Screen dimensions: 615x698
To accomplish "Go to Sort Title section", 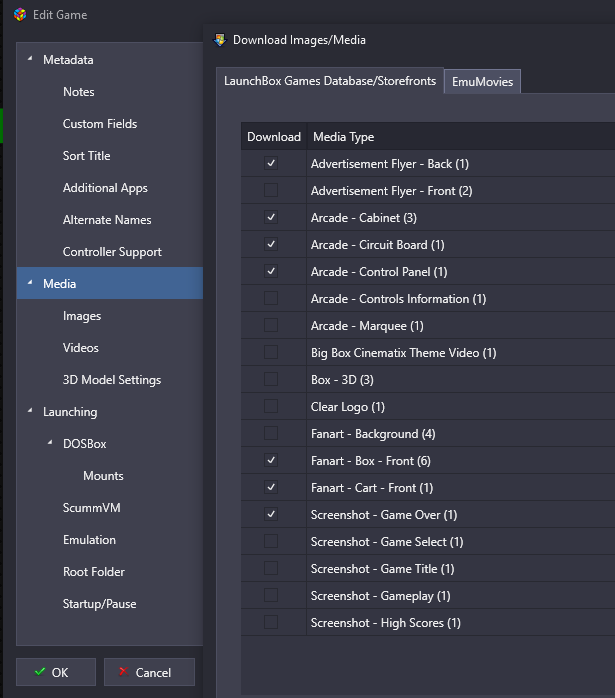I will pos(87,156).
